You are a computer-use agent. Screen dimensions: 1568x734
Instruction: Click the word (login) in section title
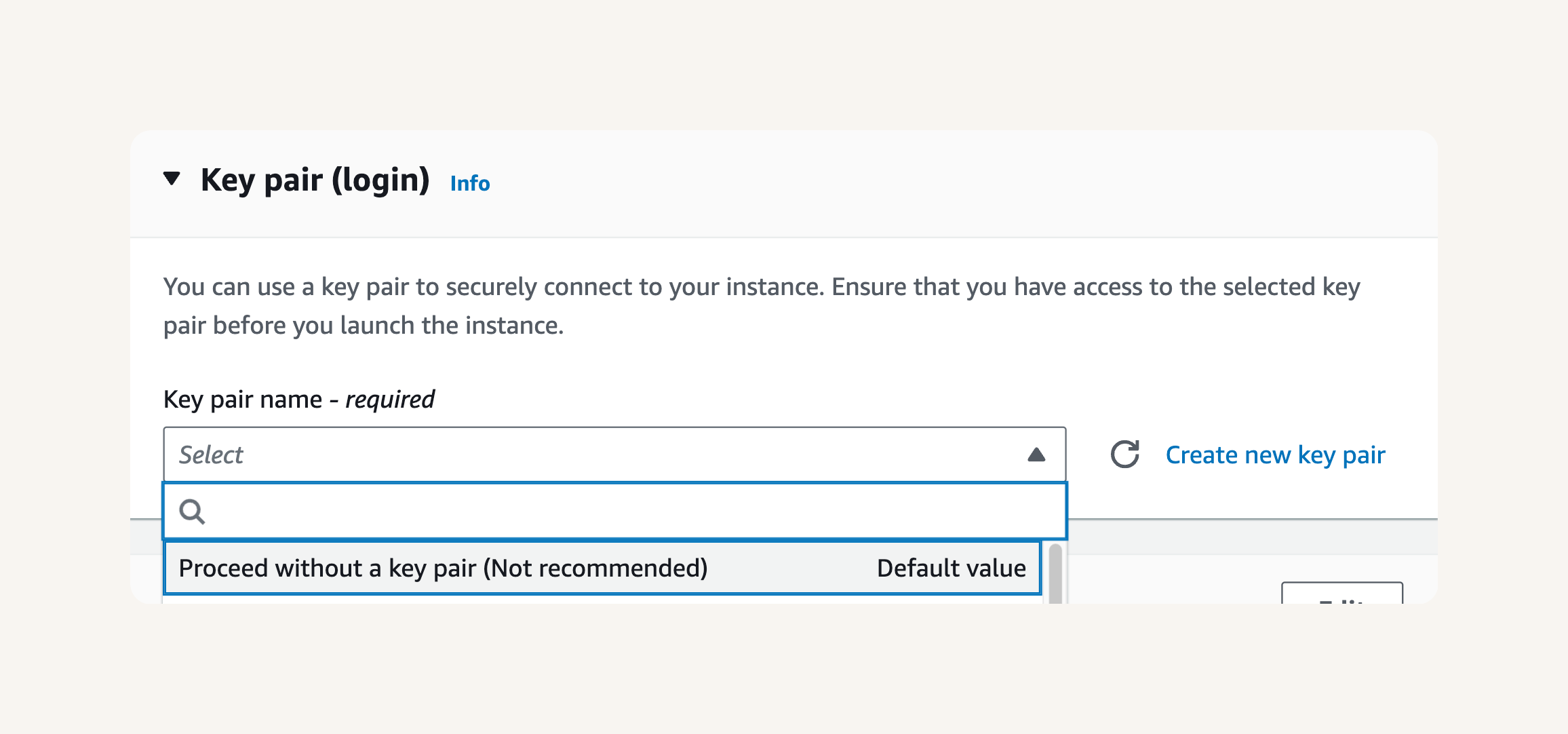coord(380,180)
